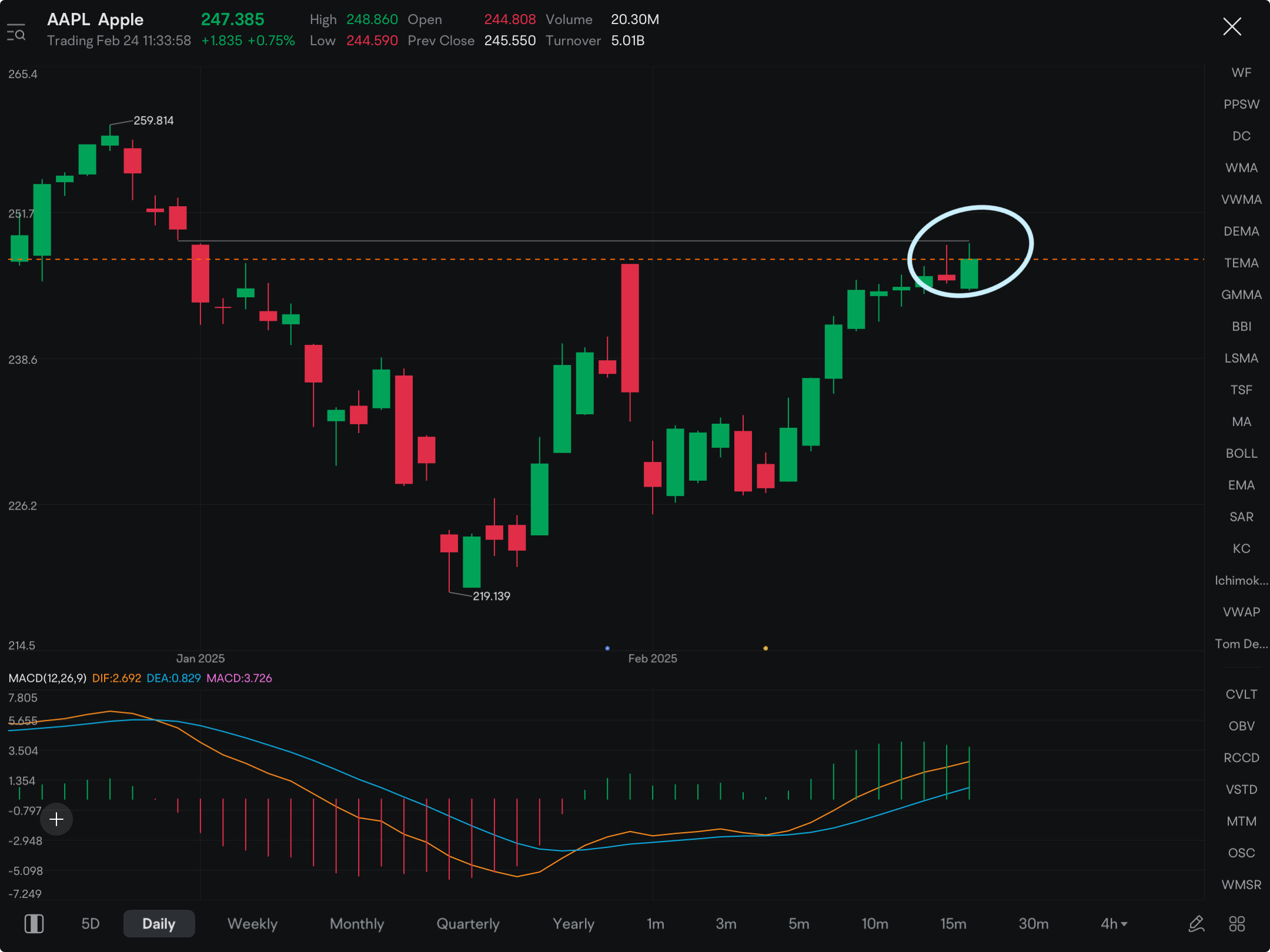Screen dimensions: 1270x952
Task: Select the OBV sub-indicator
Action: click(x=1241, y=726)
